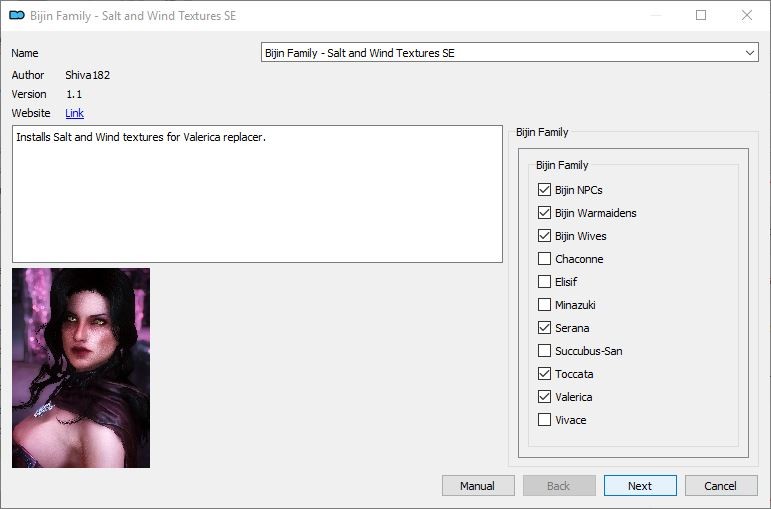Screen dimensions: 771x509
Task: Click the Mod Organizer icon in the title bar
Action: pyautogui.click(x=17, y=15)
